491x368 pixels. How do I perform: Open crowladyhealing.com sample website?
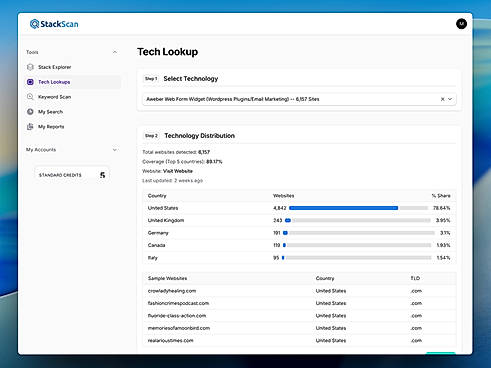pos(172,291)
